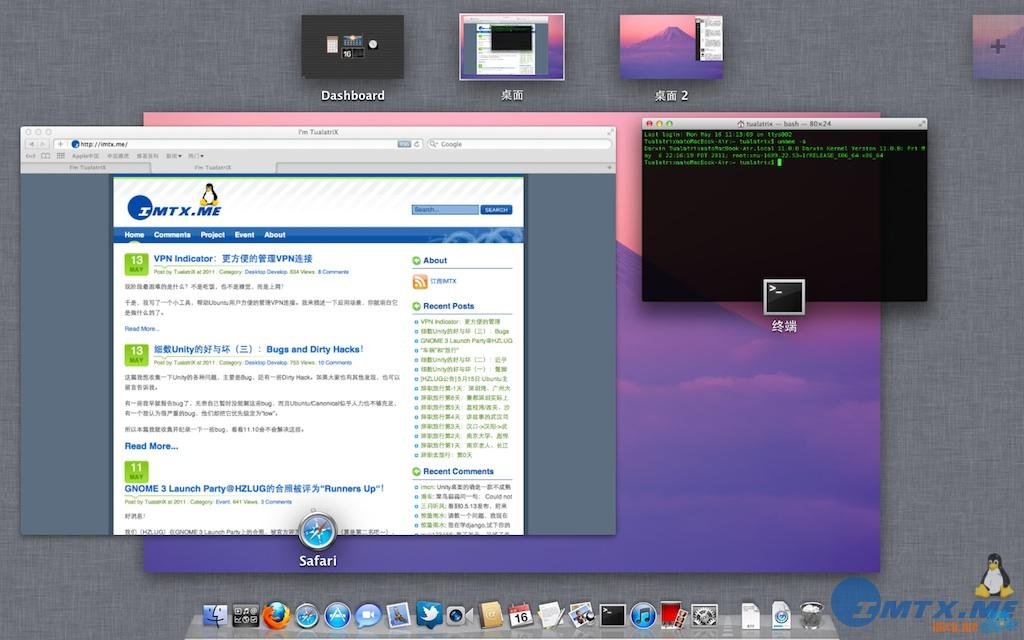Click the 8 Comments link under the VPN post
The height and width of the screenshot is (640, 1024).
point(334,272)
